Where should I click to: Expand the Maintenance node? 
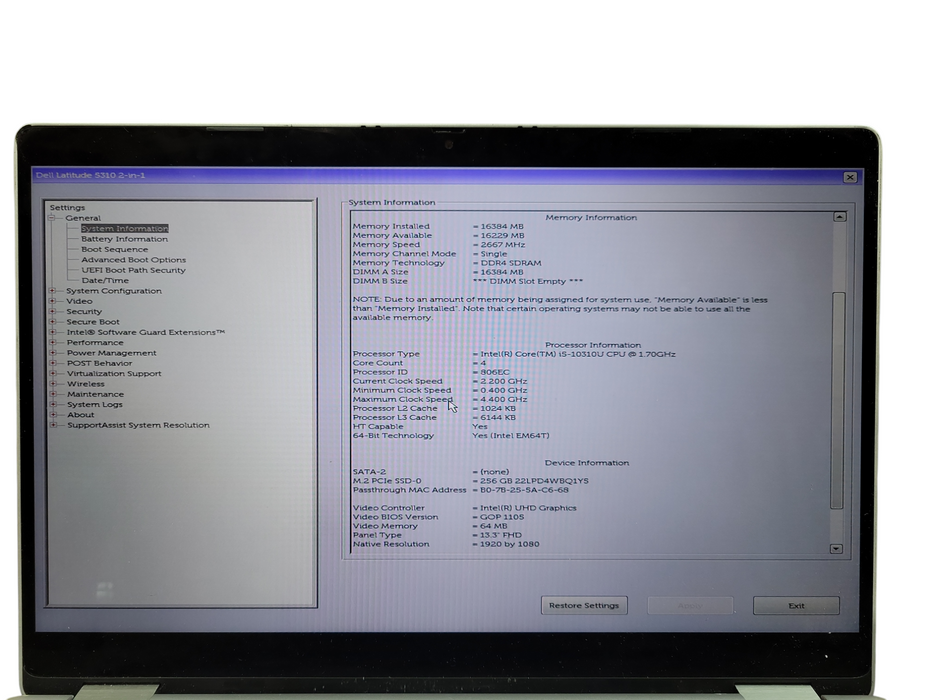pos(52,394)
